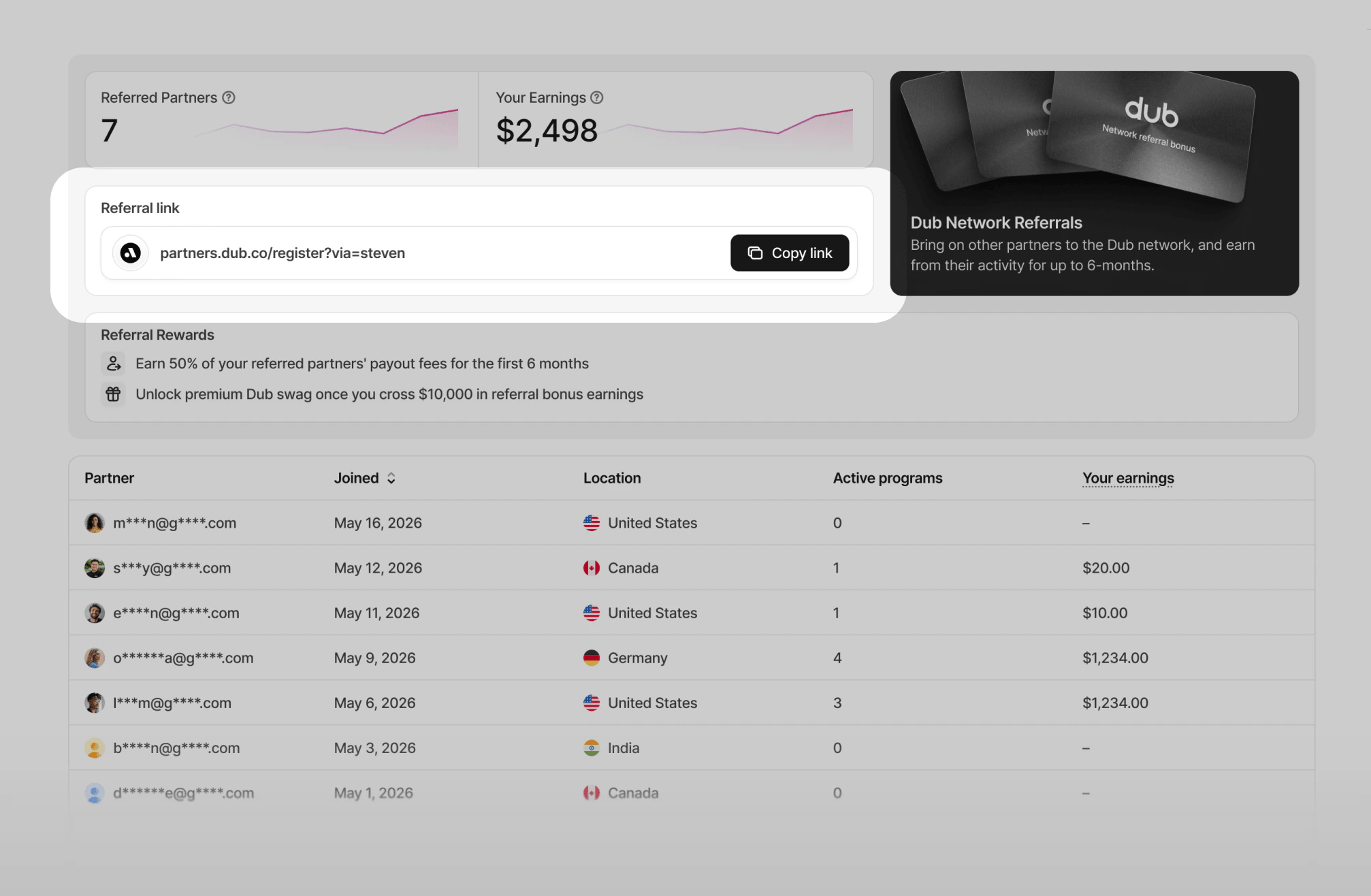This screenshot has height=896, width=1371.
Task: Click the Copy link button
Action: (x=790, y=253)
